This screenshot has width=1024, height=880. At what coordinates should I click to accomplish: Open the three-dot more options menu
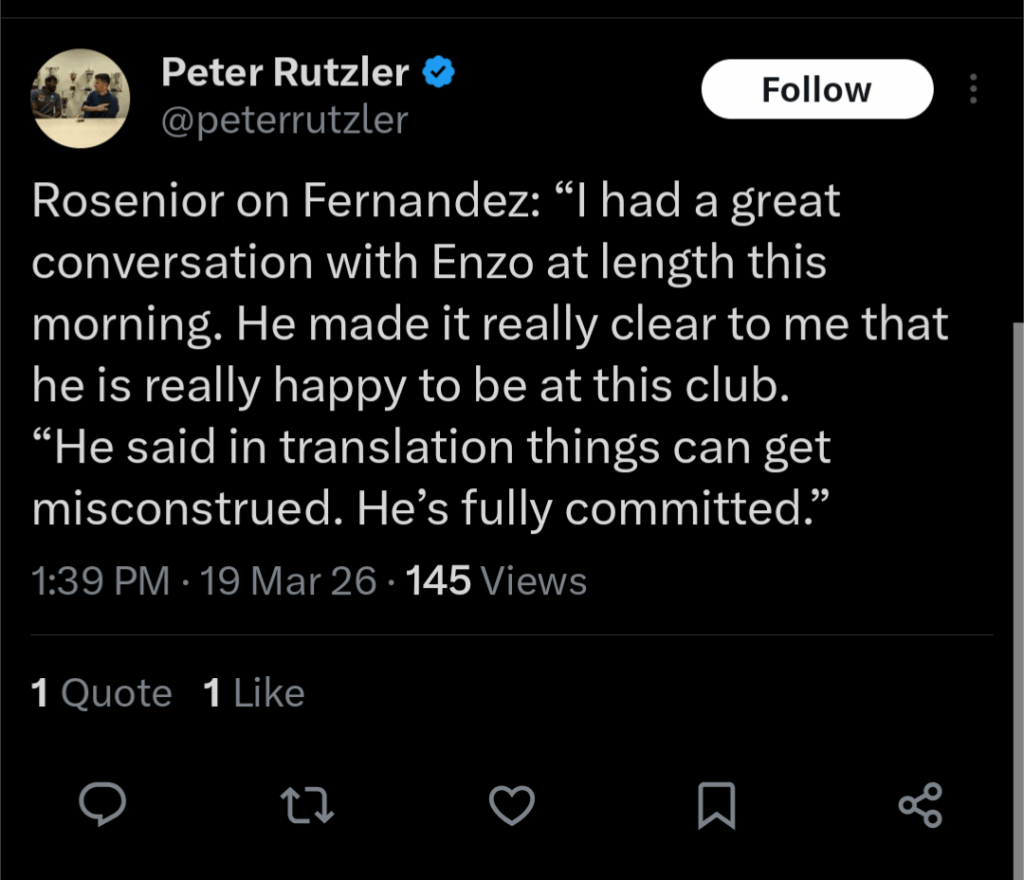click(974, 88)
